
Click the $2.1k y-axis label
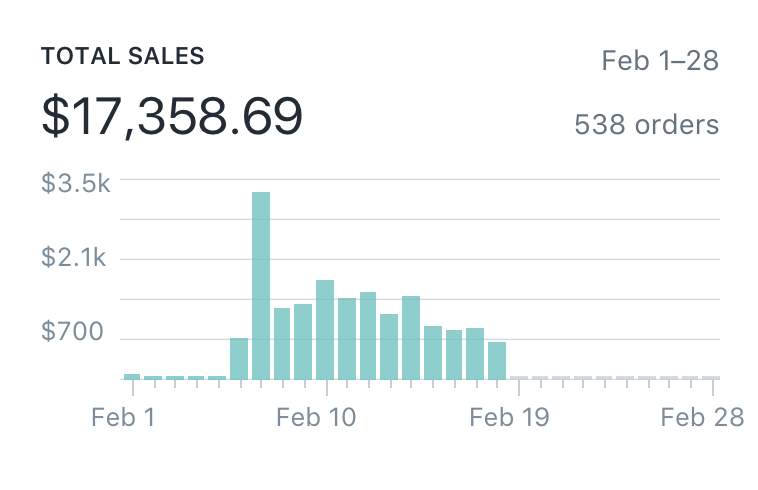[x=72, y=258]
